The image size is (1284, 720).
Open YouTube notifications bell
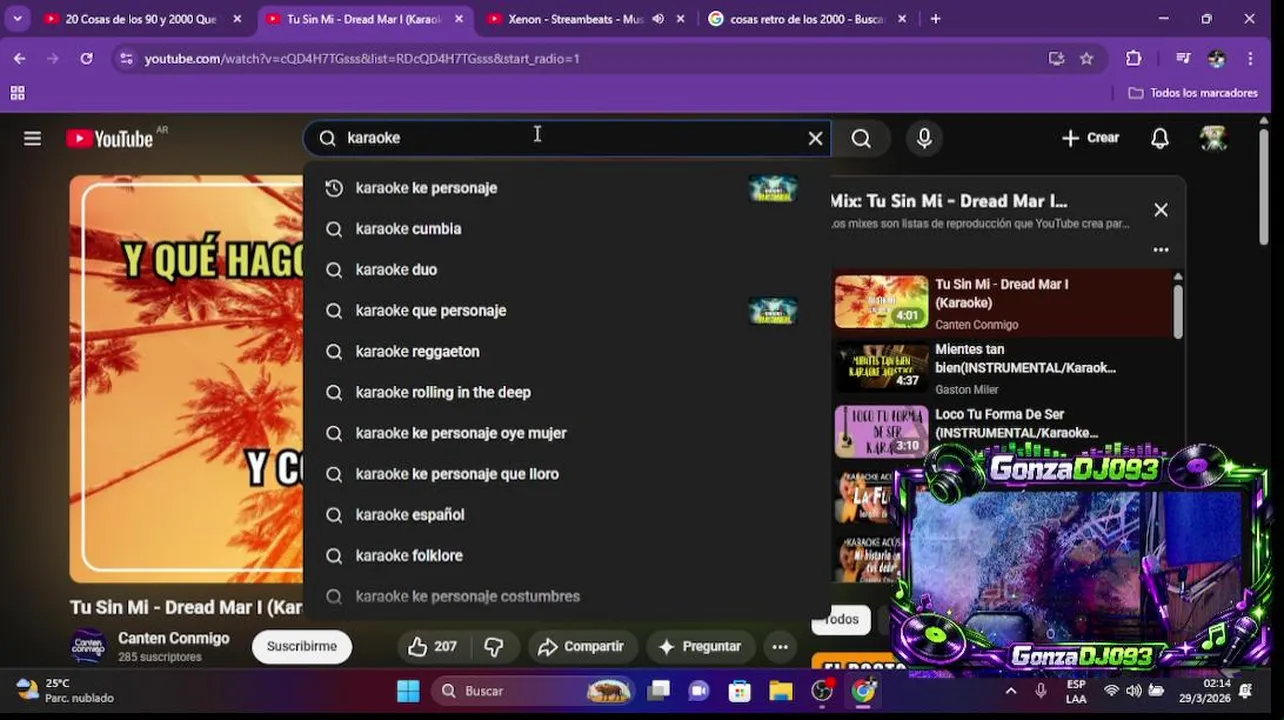pyautogui.click(x=1160, y=138)
